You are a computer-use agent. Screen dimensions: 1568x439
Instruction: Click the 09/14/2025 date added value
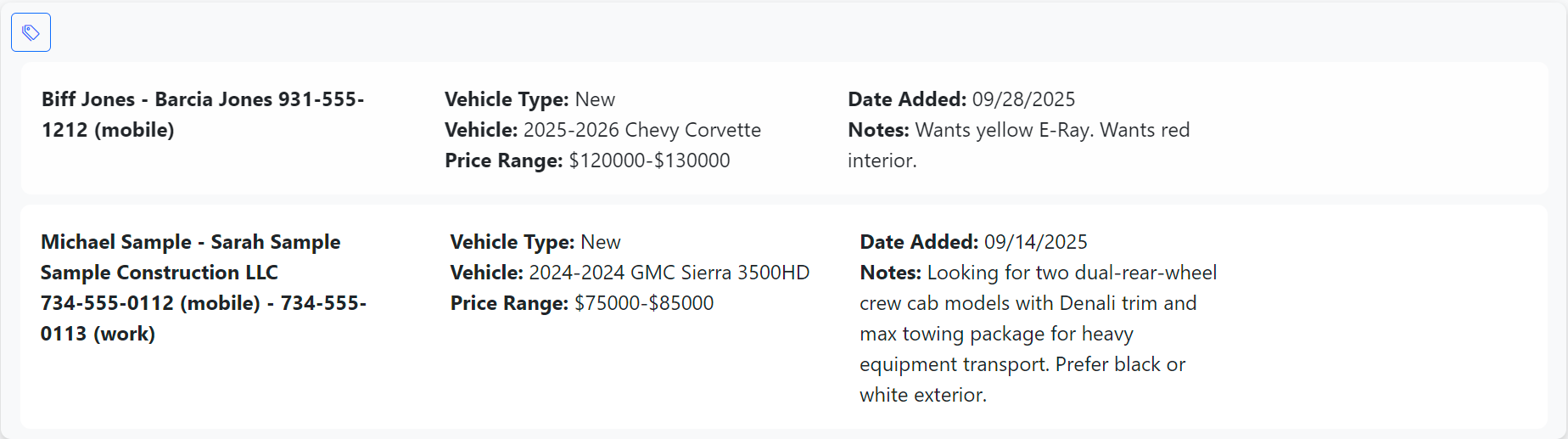point(1035,242)
